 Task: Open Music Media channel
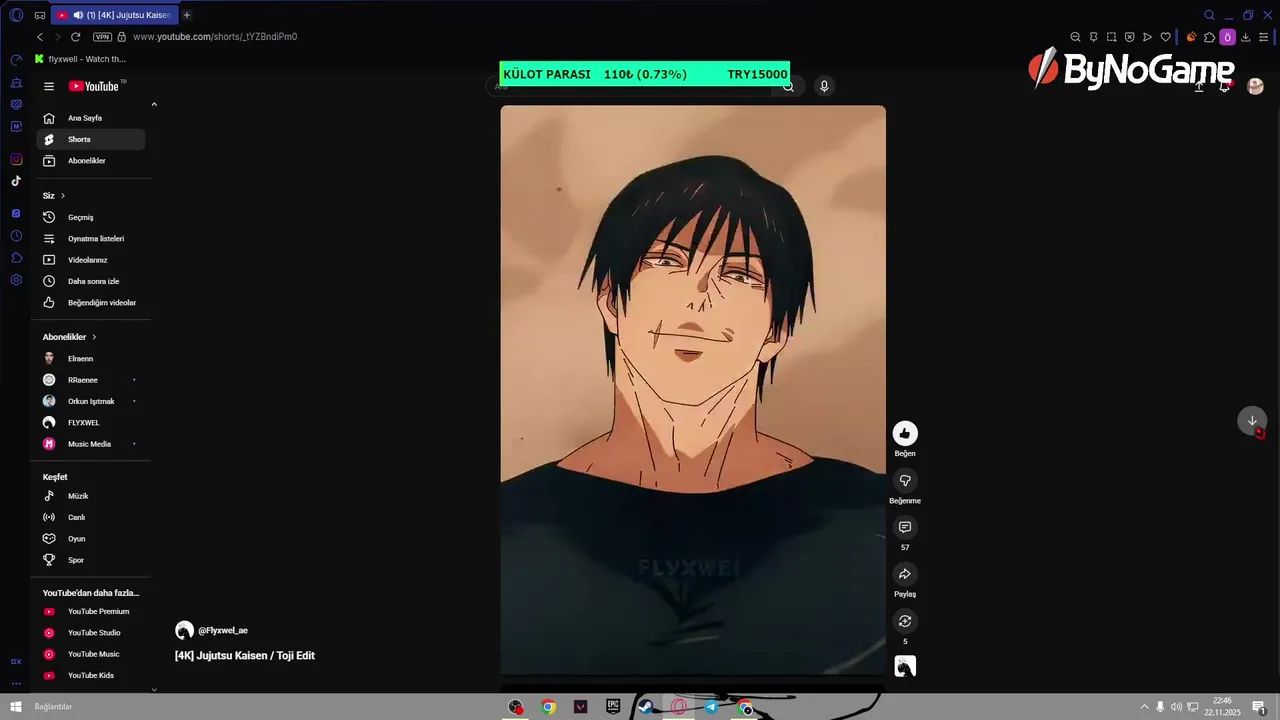click(91, 443)
